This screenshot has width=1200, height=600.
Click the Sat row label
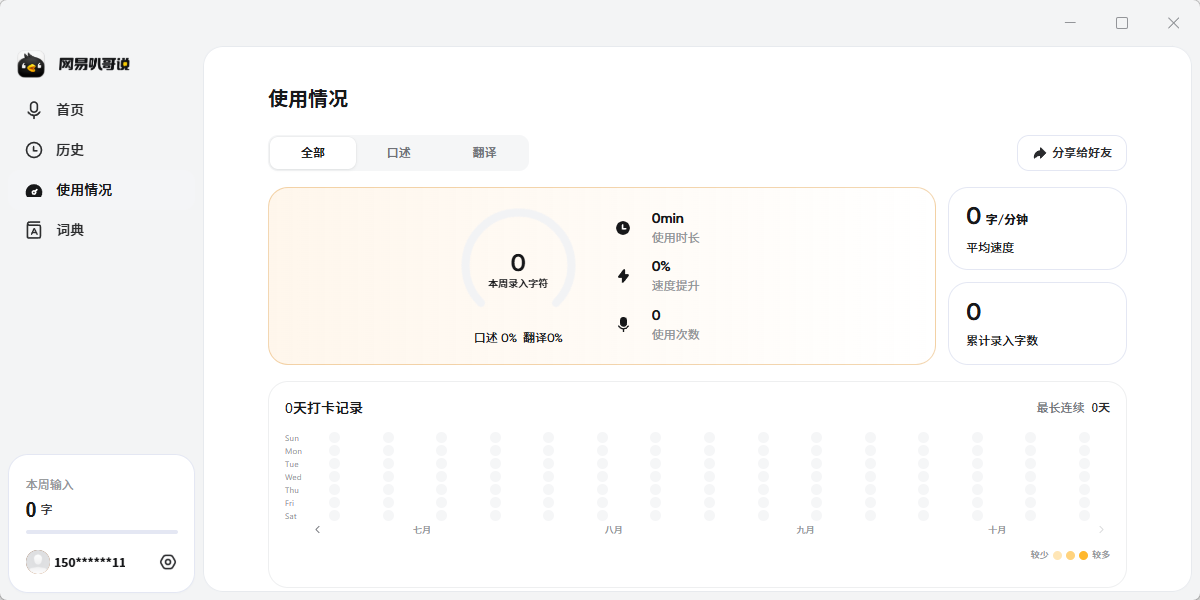click(x=291, y=516)
